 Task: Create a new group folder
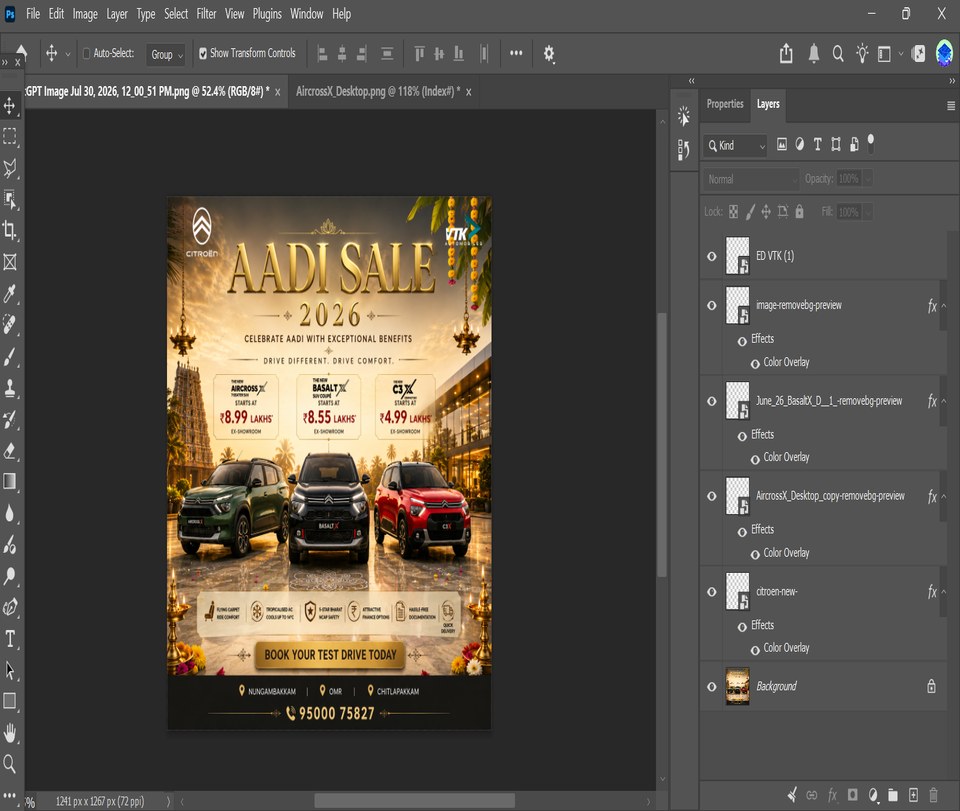[893, 795]
